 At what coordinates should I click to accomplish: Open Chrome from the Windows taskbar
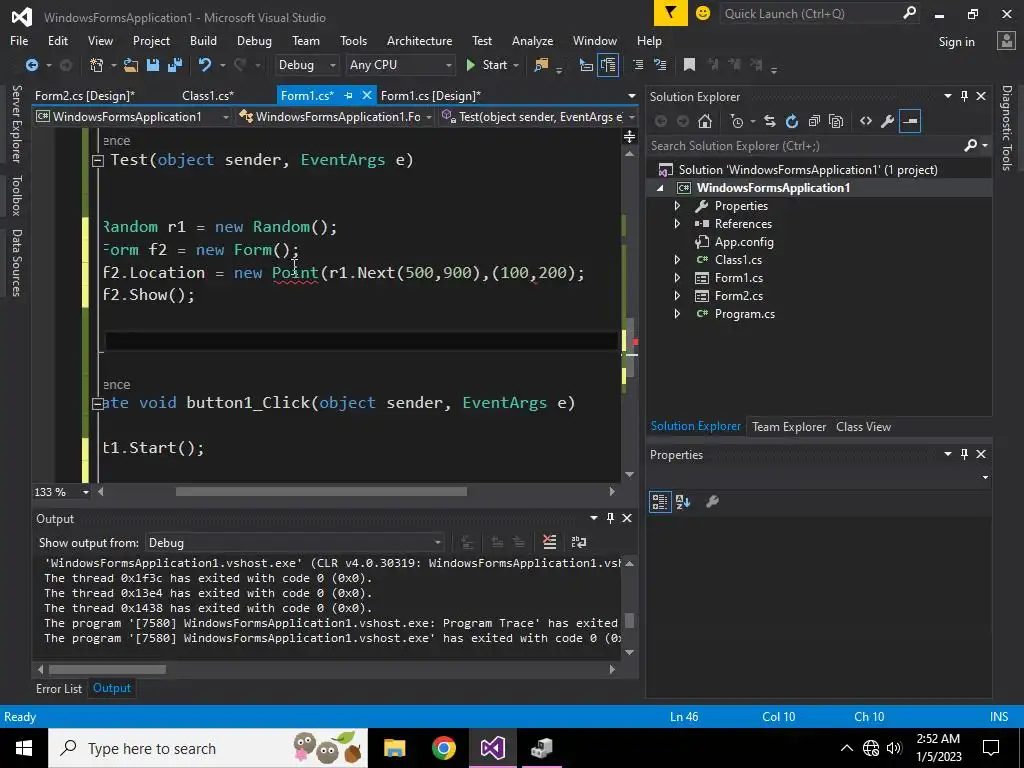click(x=443, y=748)
